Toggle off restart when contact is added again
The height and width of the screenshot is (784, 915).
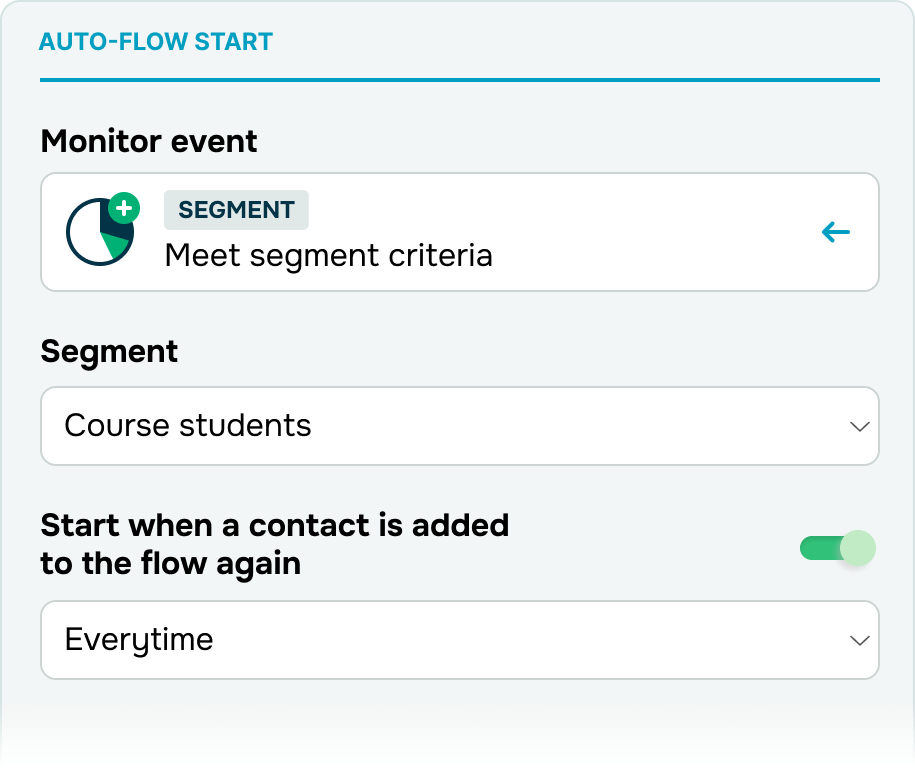tap(837, 548)
